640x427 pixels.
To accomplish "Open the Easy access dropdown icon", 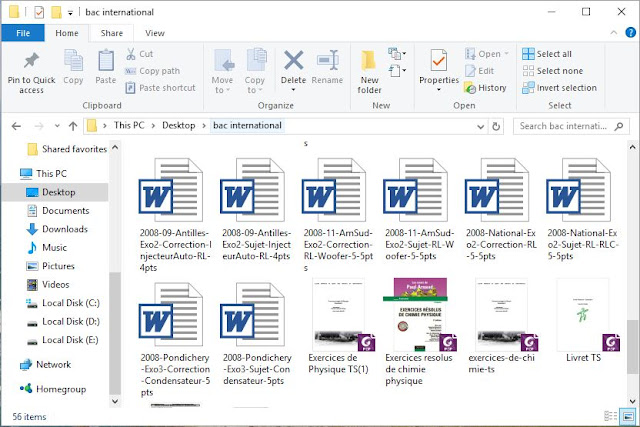I will [397, 71].
